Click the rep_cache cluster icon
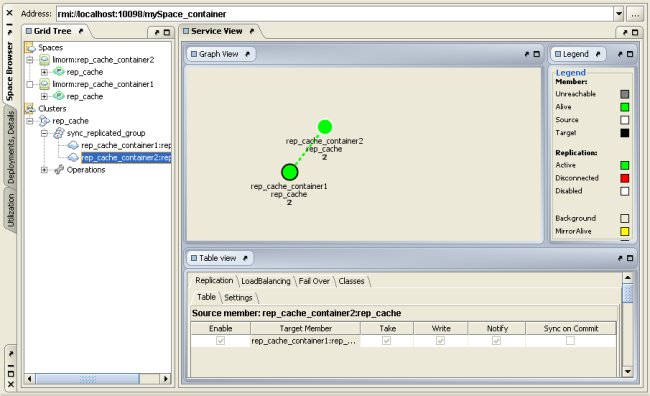 44,121
